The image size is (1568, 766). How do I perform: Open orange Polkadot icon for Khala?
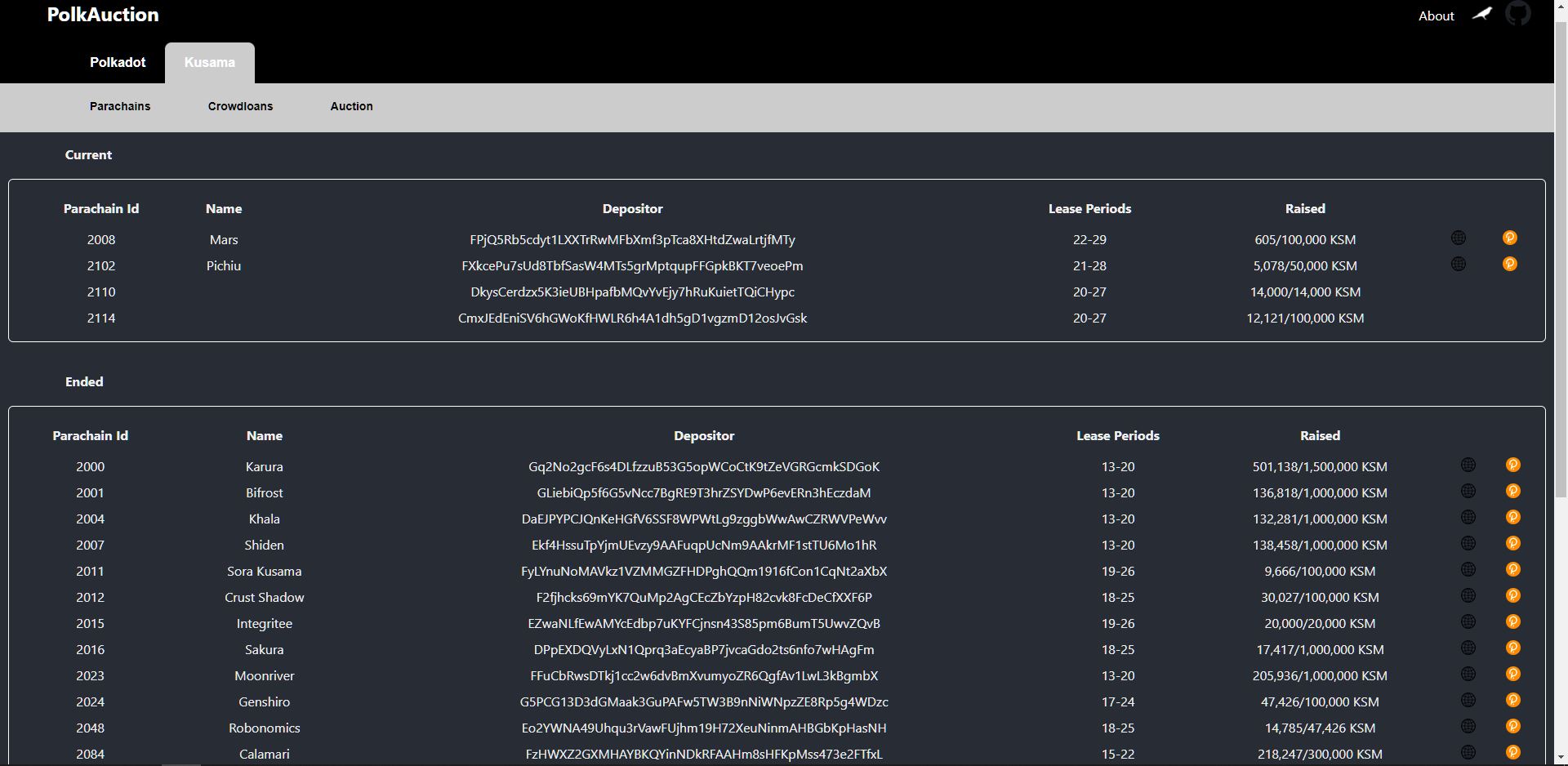(x=1513, y=517)
